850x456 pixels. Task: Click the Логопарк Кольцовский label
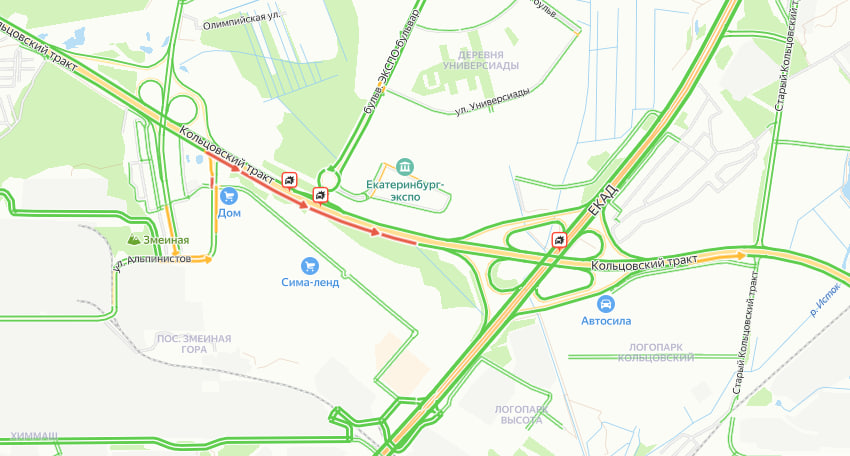656,352
